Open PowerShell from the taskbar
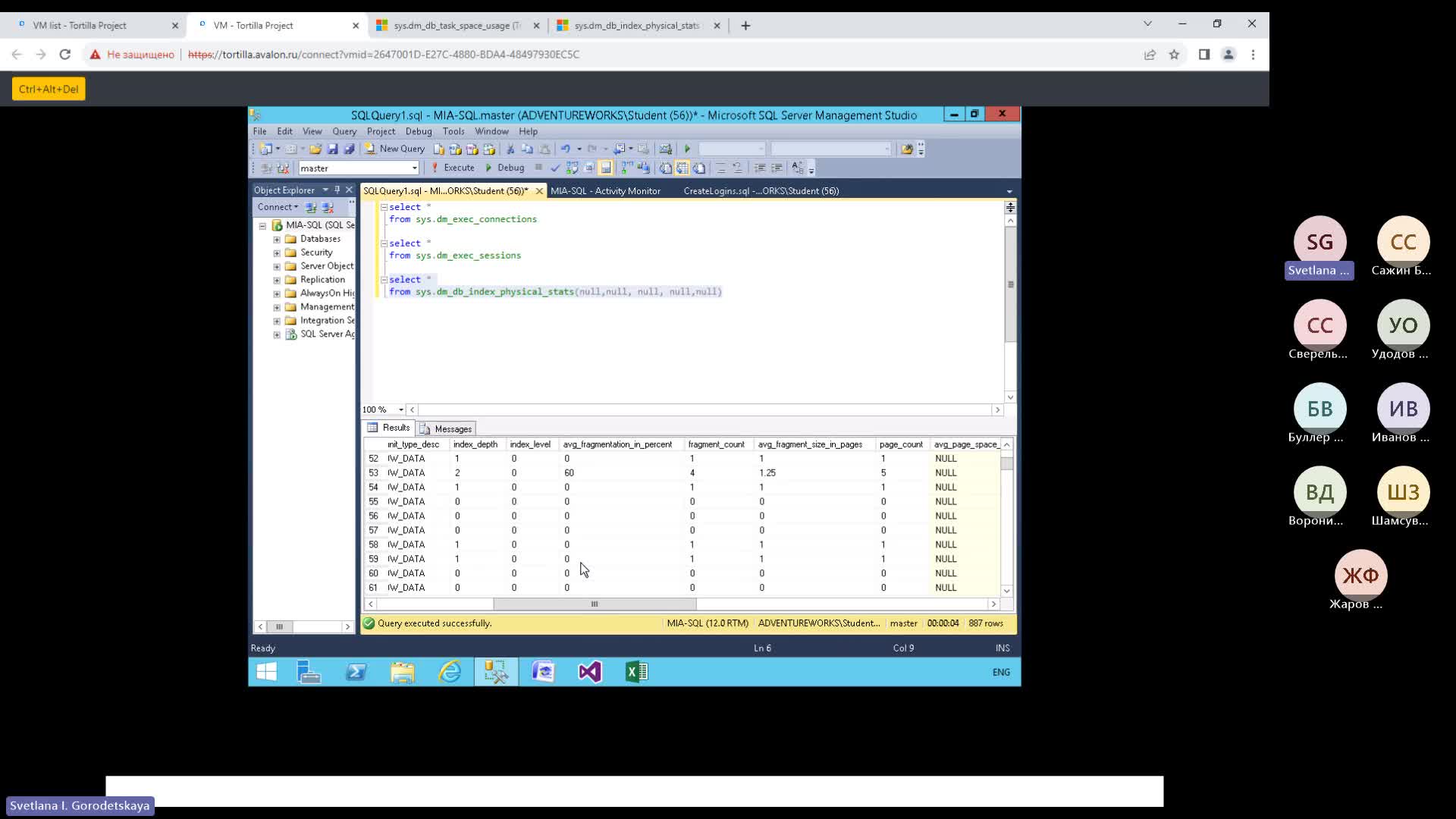Viewport: 1456px width, 819px height. 356,672
